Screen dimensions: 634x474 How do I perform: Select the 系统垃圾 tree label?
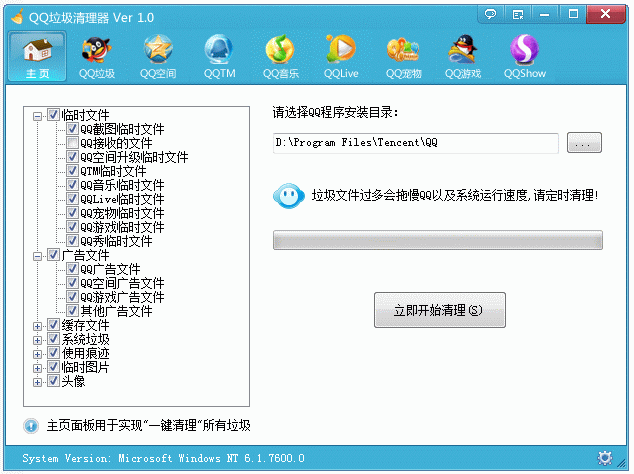(85, 339)
